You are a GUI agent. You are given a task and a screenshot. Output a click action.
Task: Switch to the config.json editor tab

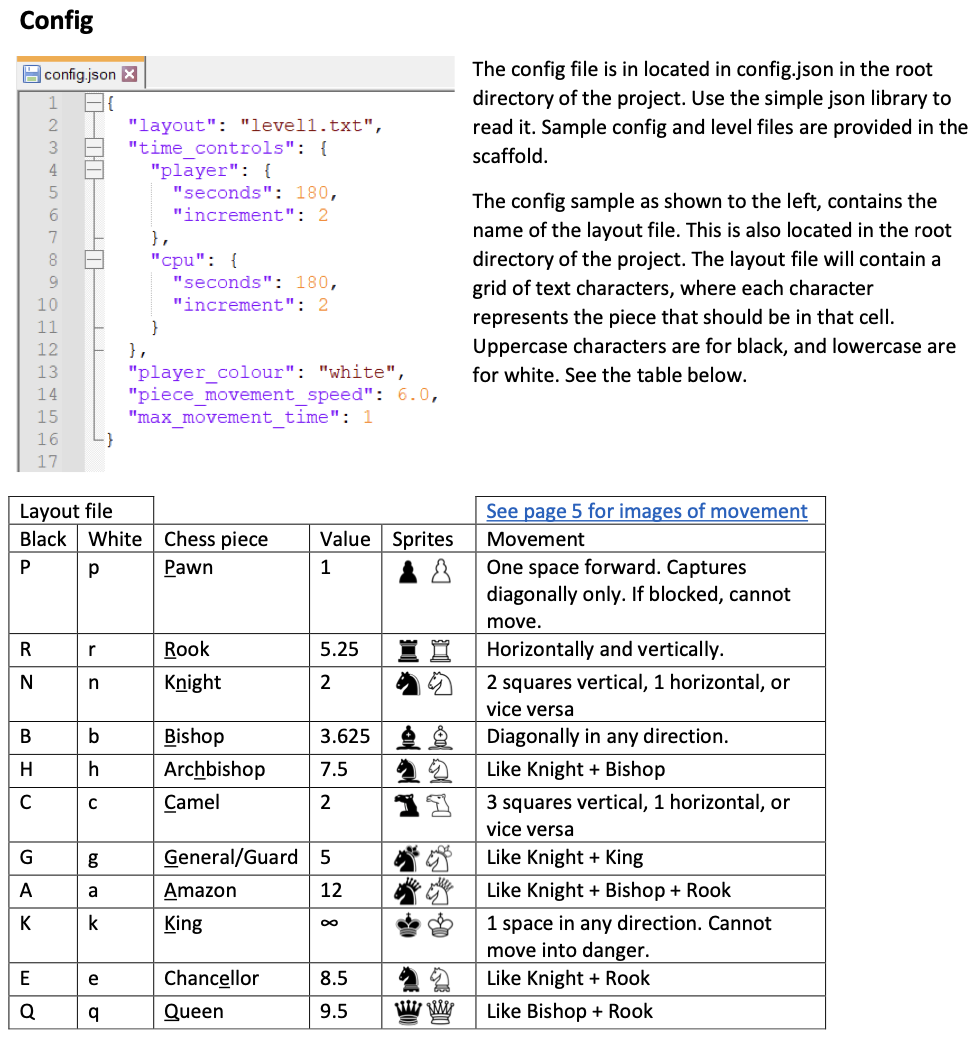(x=80, y=73)
